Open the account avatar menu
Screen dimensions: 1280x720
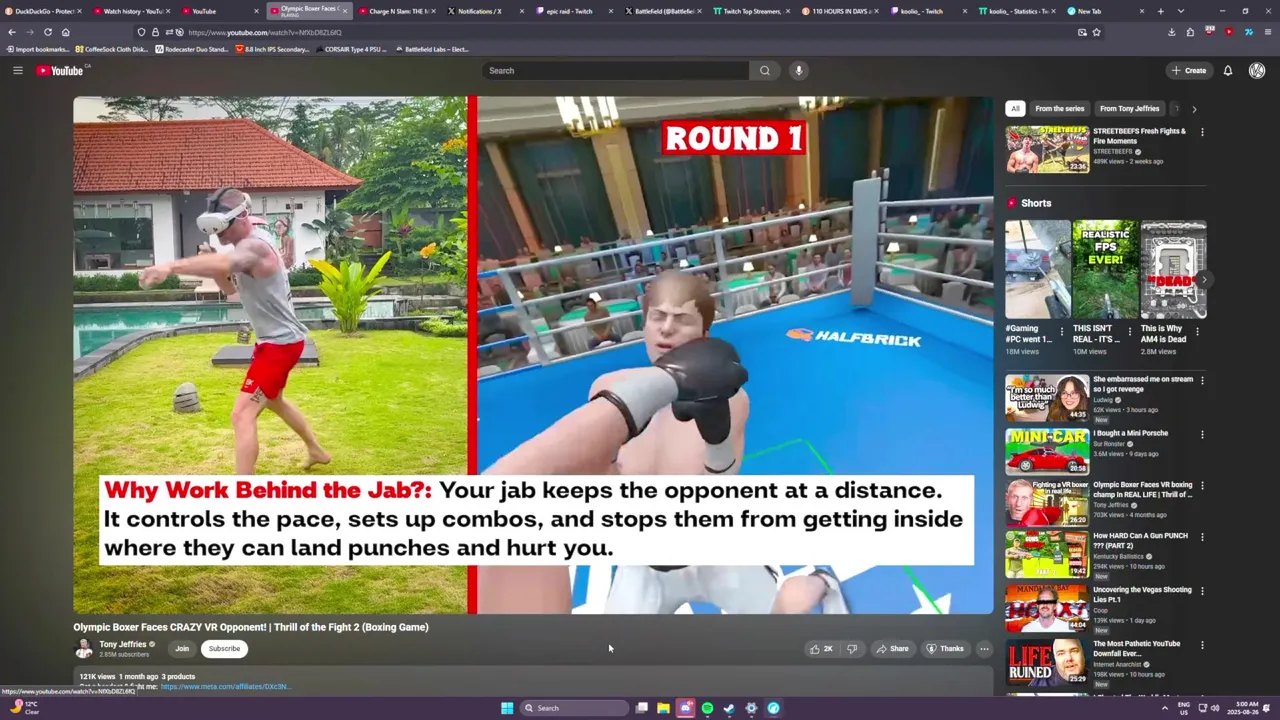1257,70
